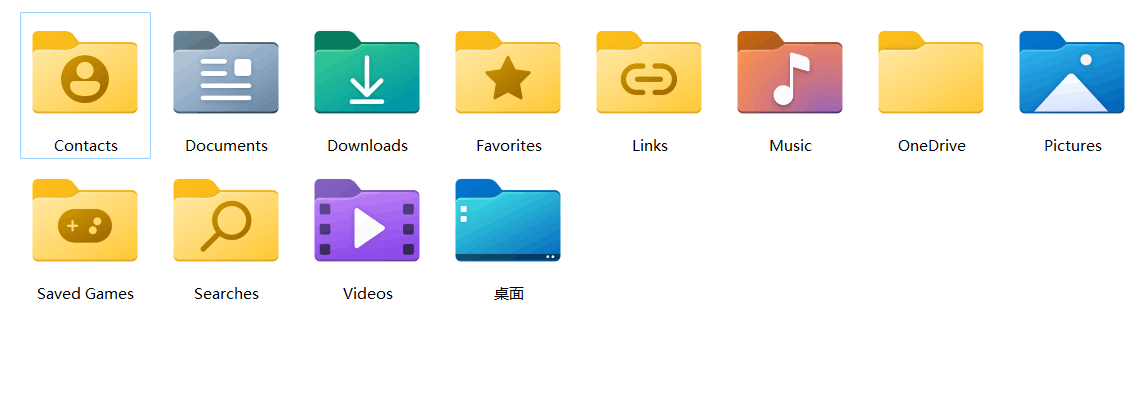This screenshot has height=419, width=1141.
Task: Click the 'Documents' name label
Action: pyautogui.click(x=226, y=145)
